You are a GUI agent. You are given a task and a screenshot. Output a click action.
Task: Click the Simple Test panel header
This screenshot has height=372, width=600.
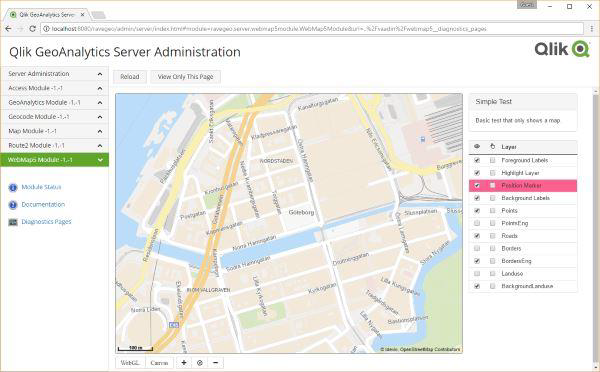(523, 102)
